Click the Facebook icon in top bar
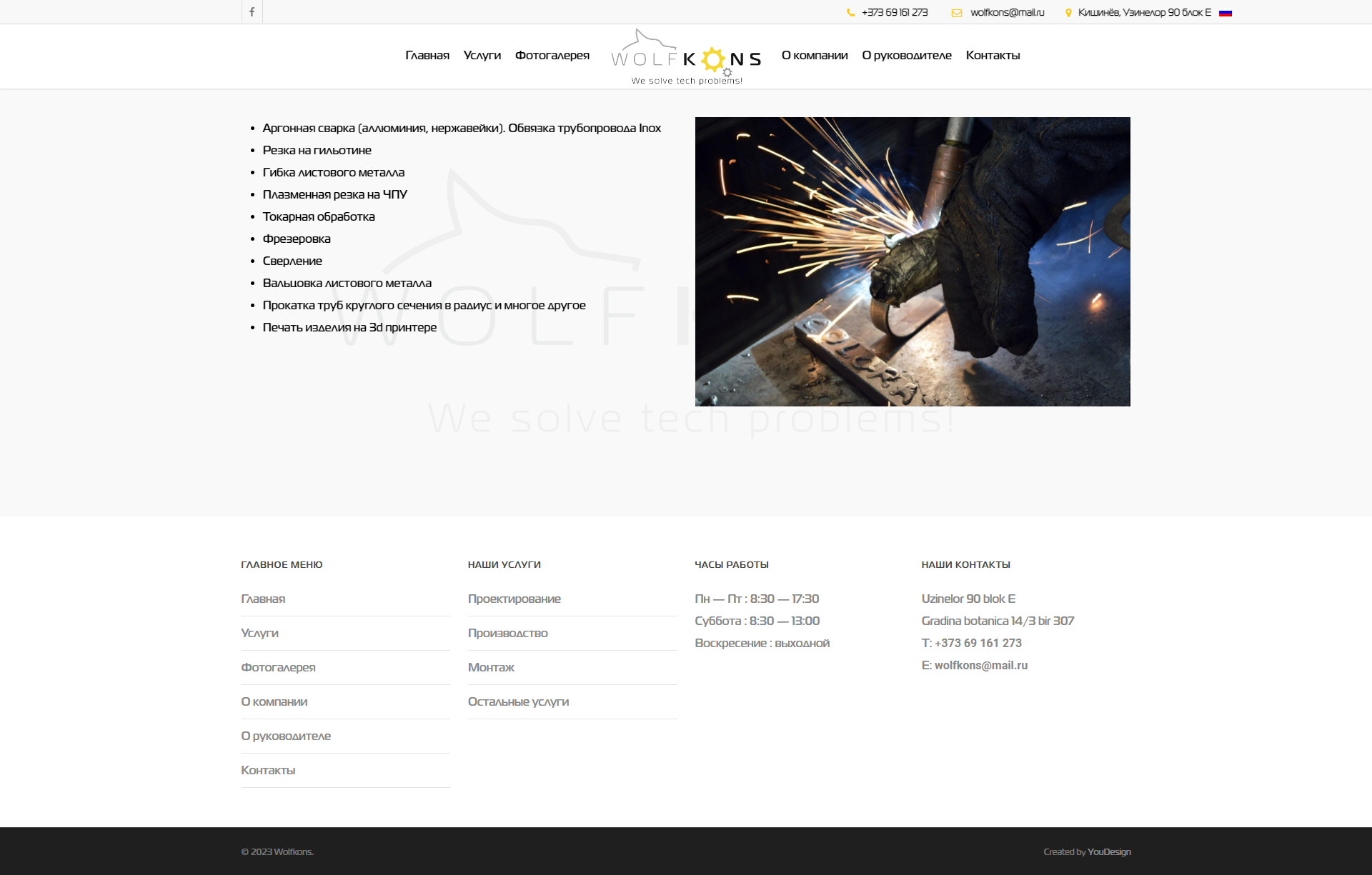This screenshot has width=1372, height=875. coord(252,12)
